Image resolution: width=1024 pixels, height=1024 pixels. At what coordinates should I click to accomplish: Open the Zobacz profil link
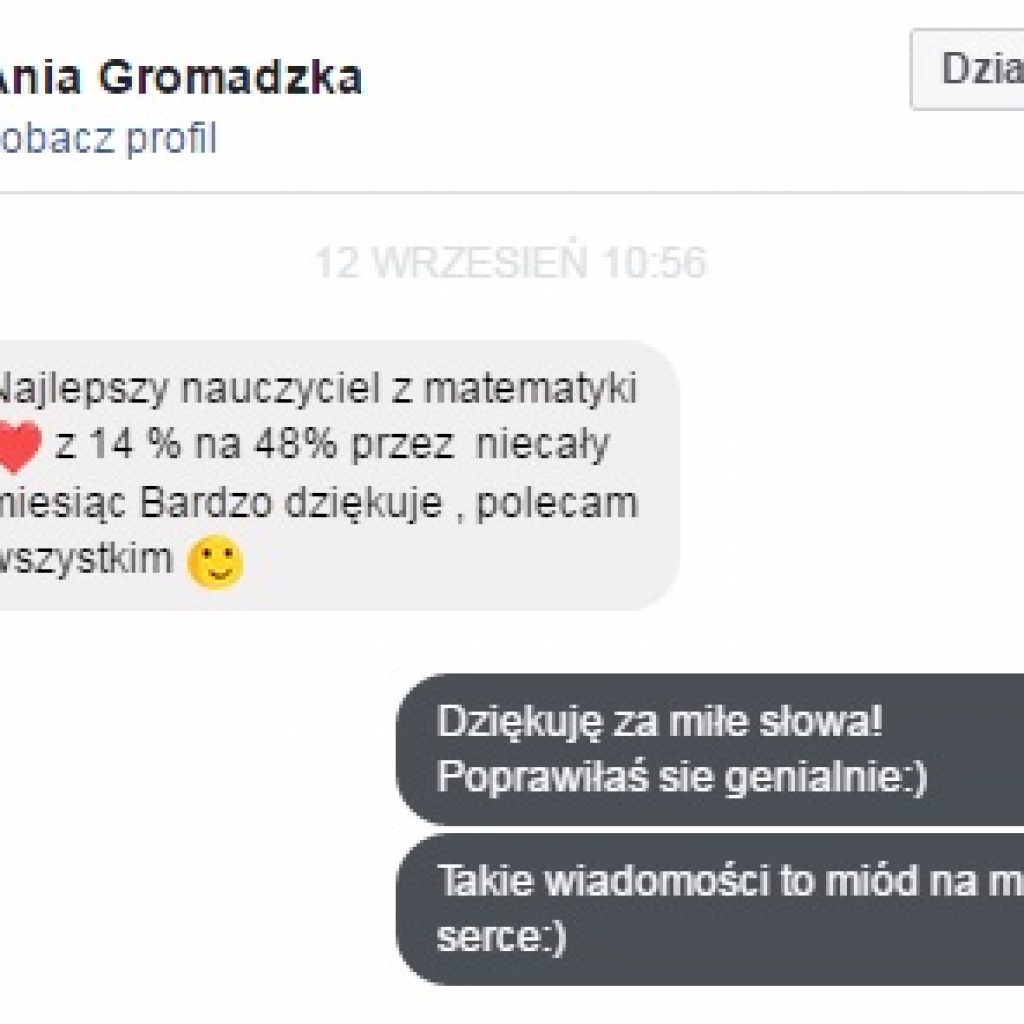coord(108,138)
